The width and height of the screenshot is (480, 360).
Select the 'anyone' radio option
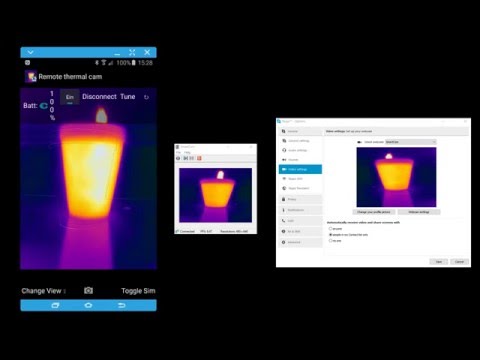(x=330, y=229)
